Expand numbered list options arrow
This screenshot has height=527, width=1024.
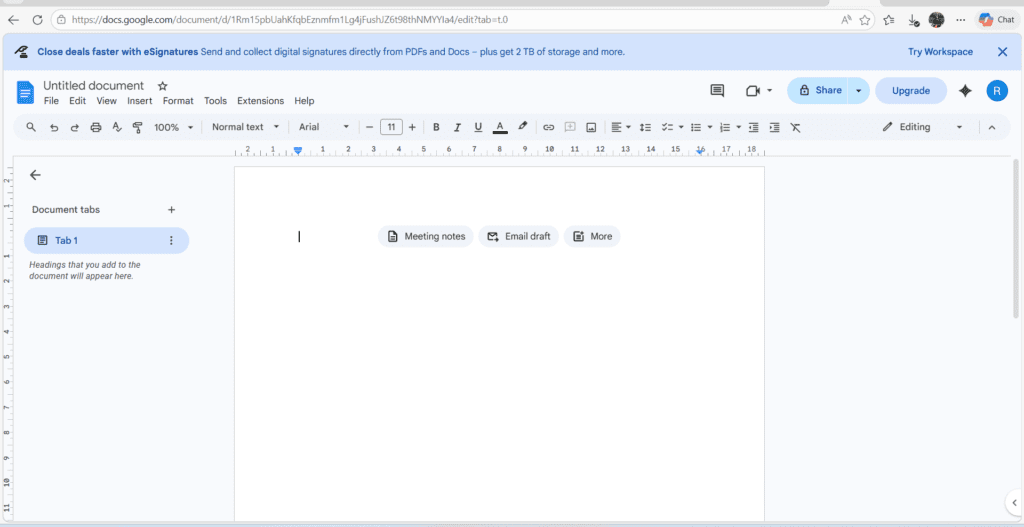[739, 127]
